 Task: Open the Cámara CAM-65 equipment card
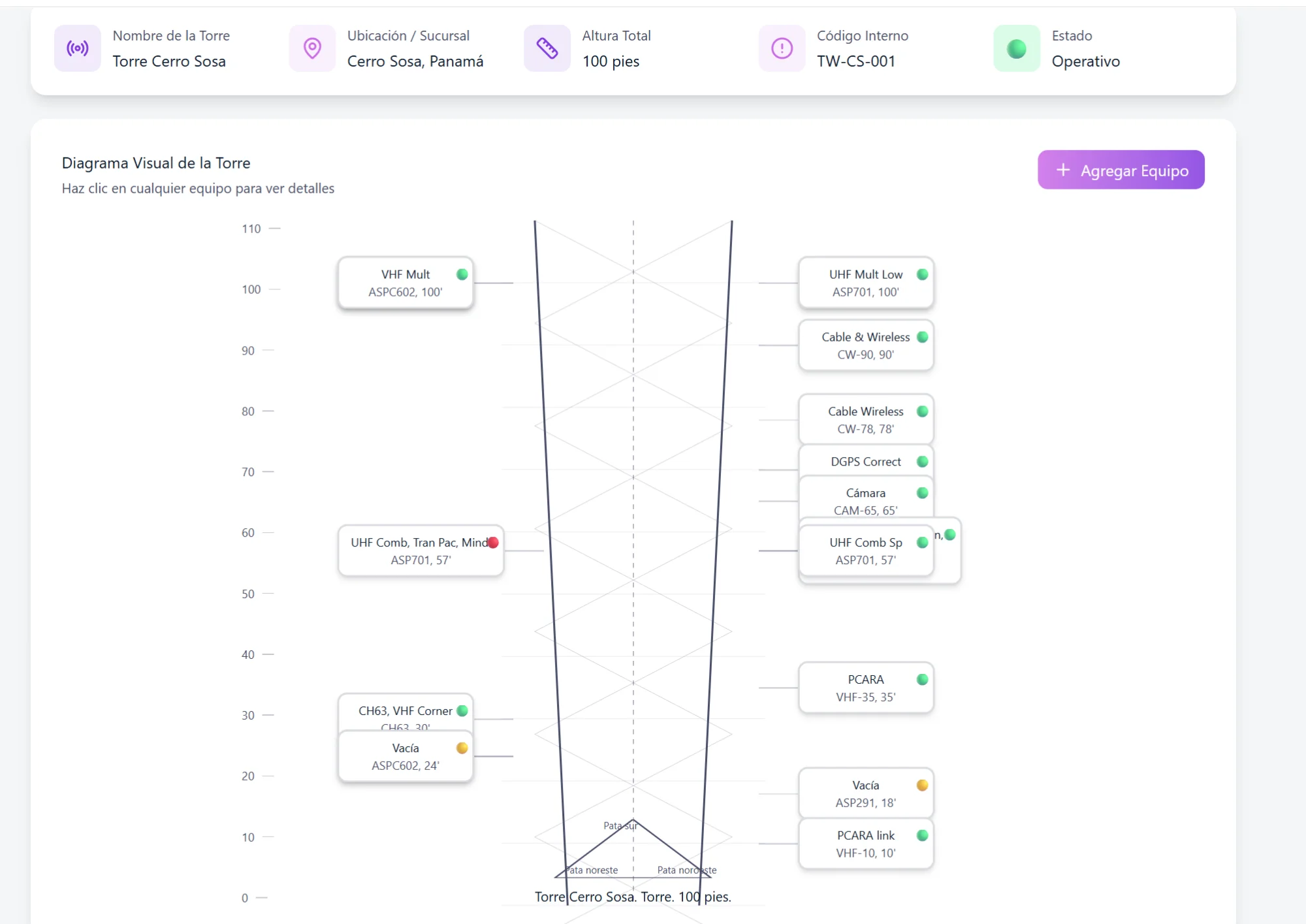865,500
